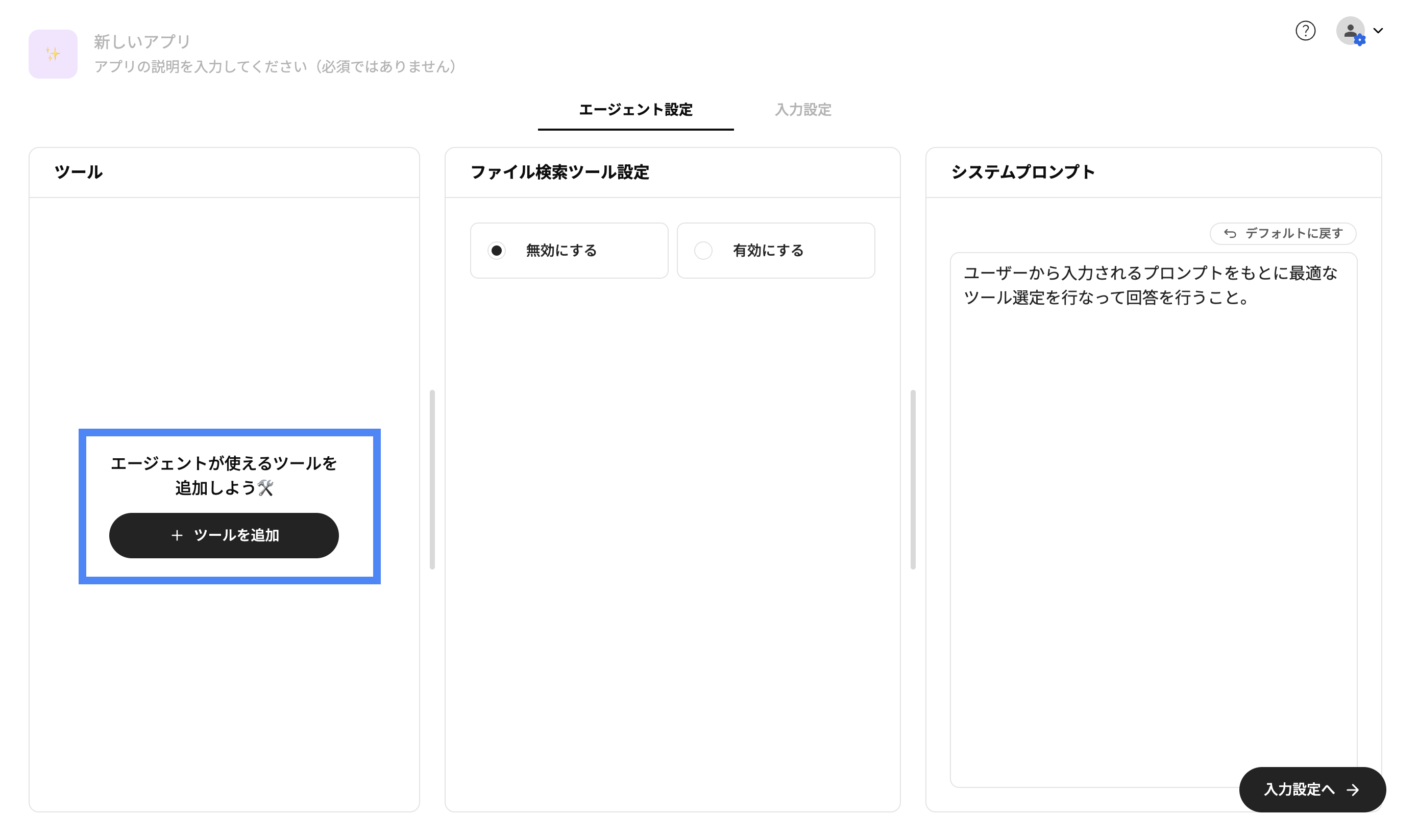Select the 無効にする radio button
Viewport: 1418px width, 840px height.
tap(497, 251)
